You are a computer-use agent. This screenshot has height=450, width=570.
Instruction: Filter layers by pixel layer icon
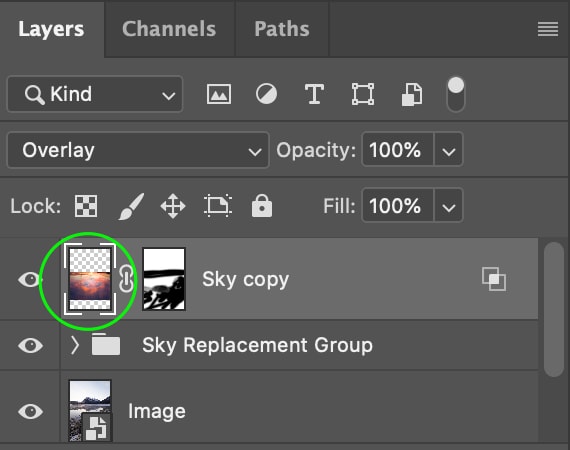(x=218, y=94)
